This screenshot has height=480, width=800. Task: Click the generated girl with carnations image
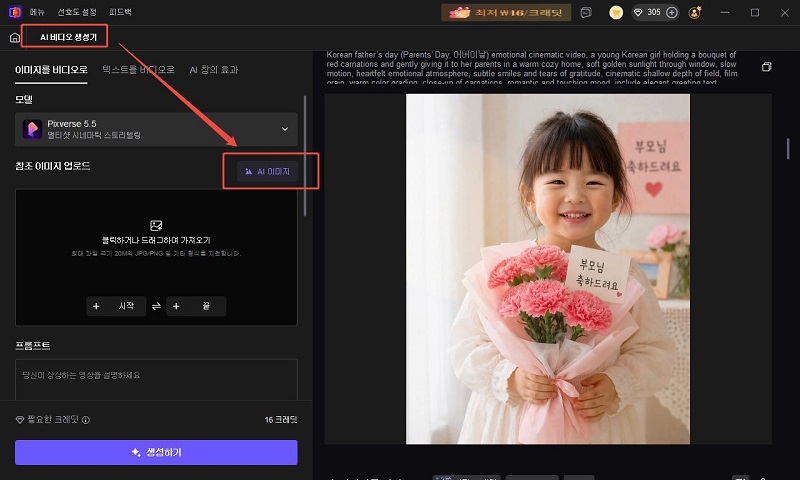pos(548,269)
